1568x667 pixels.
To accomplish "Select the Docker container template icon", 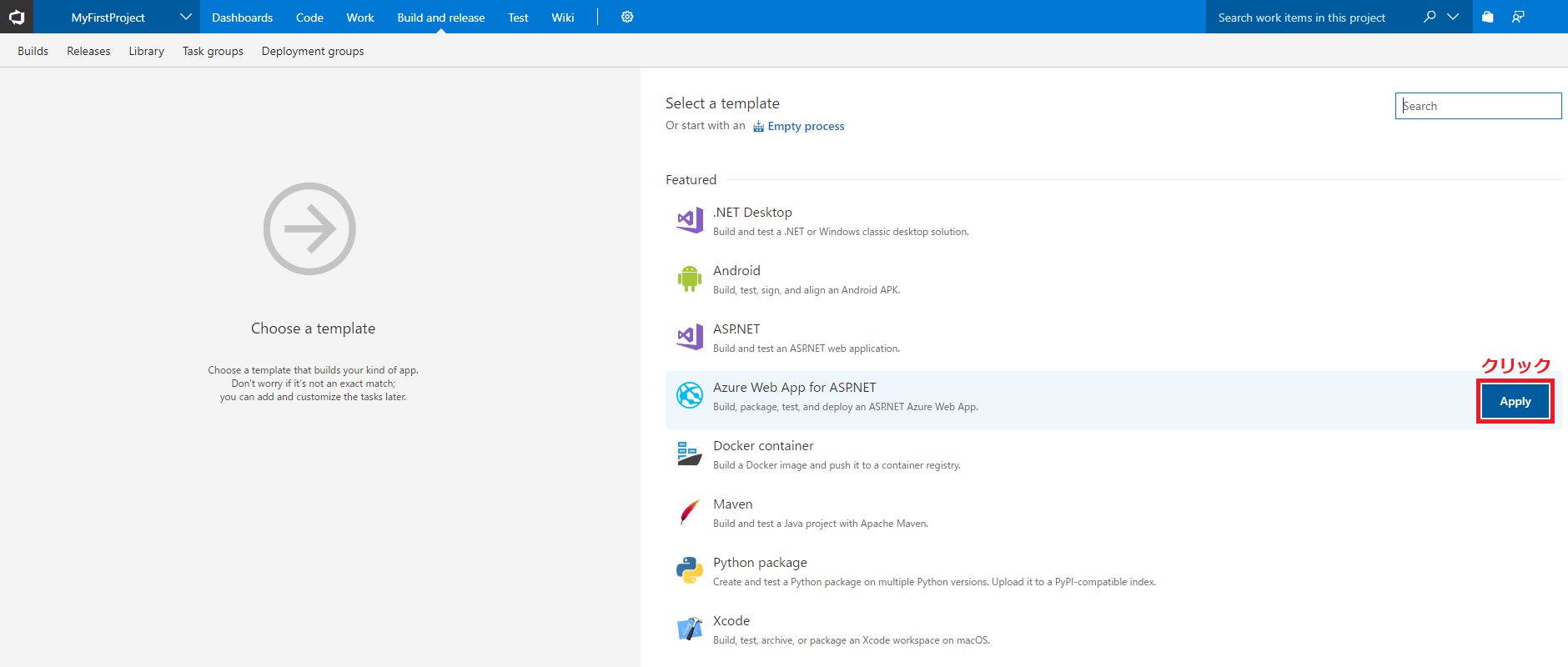I will pos(689,454).
